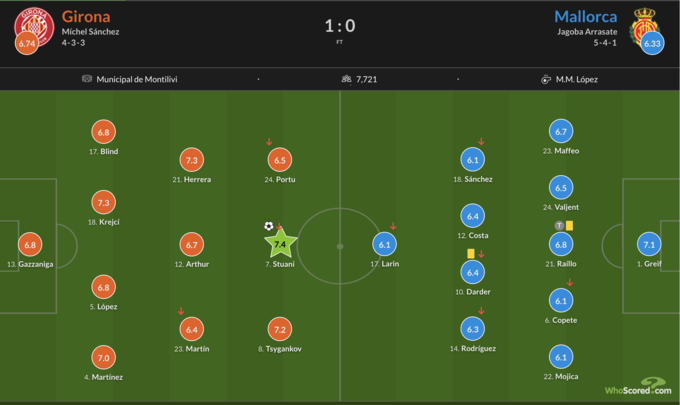Screen dimensions: 680x405
Task: Click the goal ball icon beside Stuani
Action: coord(268,226)
